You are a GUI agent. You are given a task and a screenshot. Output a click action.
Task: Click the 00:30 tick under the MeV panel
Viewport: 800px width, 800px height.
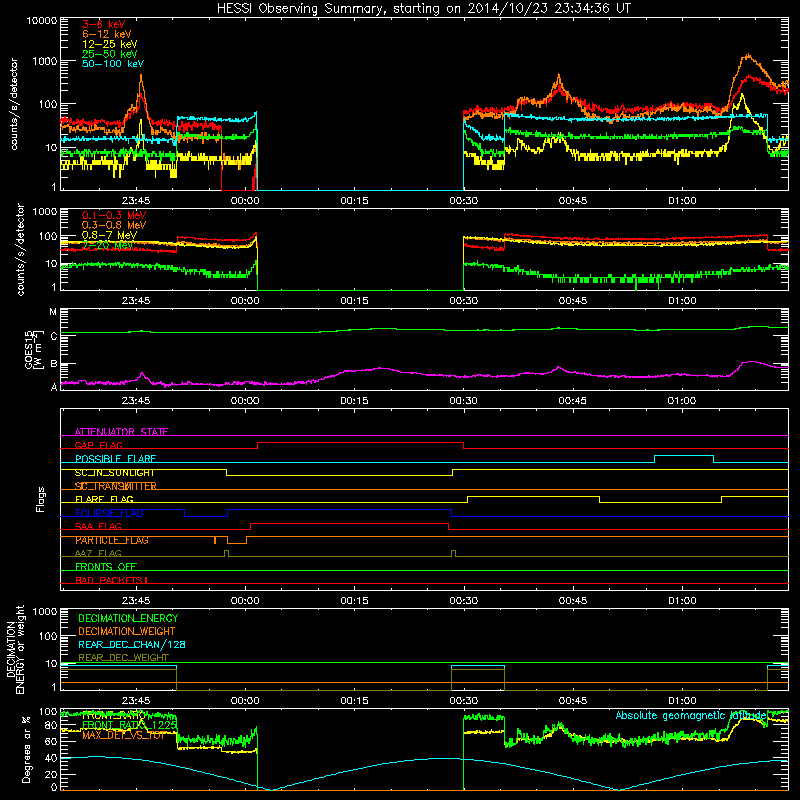click(463, 301)
